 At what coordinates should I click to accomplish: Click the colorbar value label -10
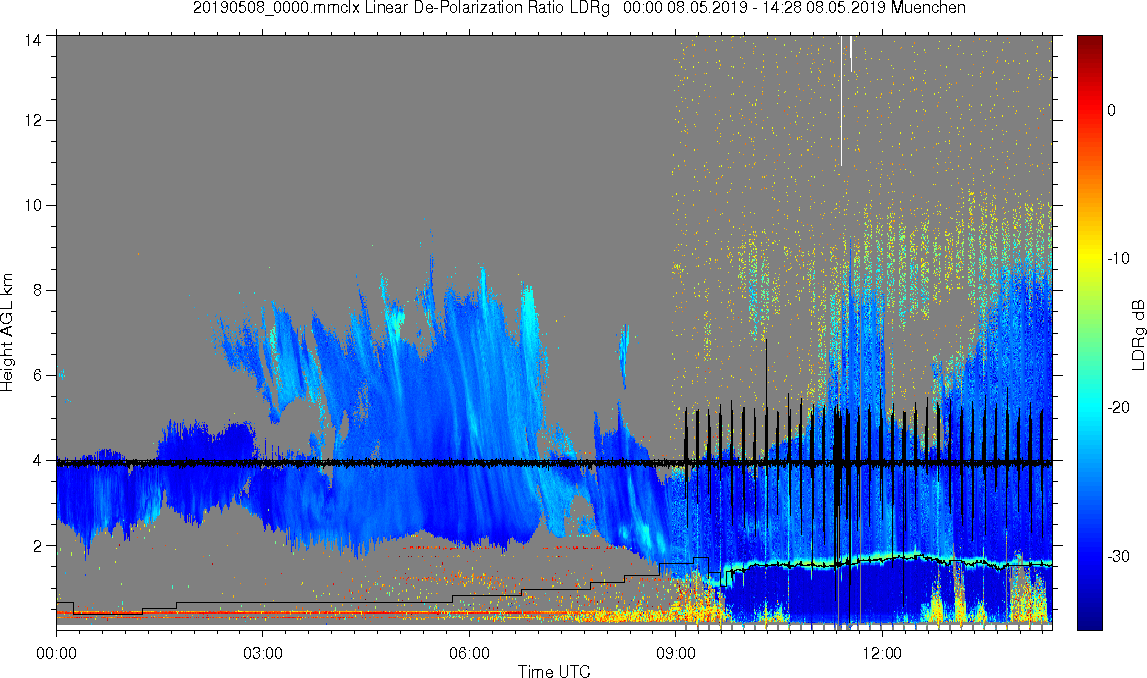point(1118,258)
